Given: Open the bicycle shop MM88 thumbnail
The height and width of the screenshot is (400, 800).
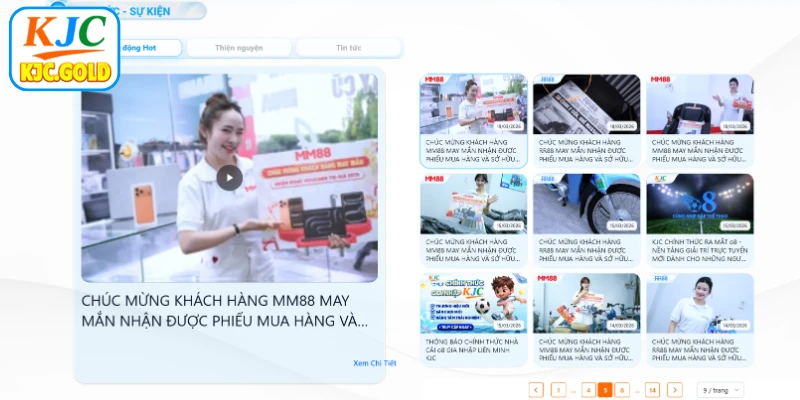Looking at the screenshot, I should click(x=587, y=304).
